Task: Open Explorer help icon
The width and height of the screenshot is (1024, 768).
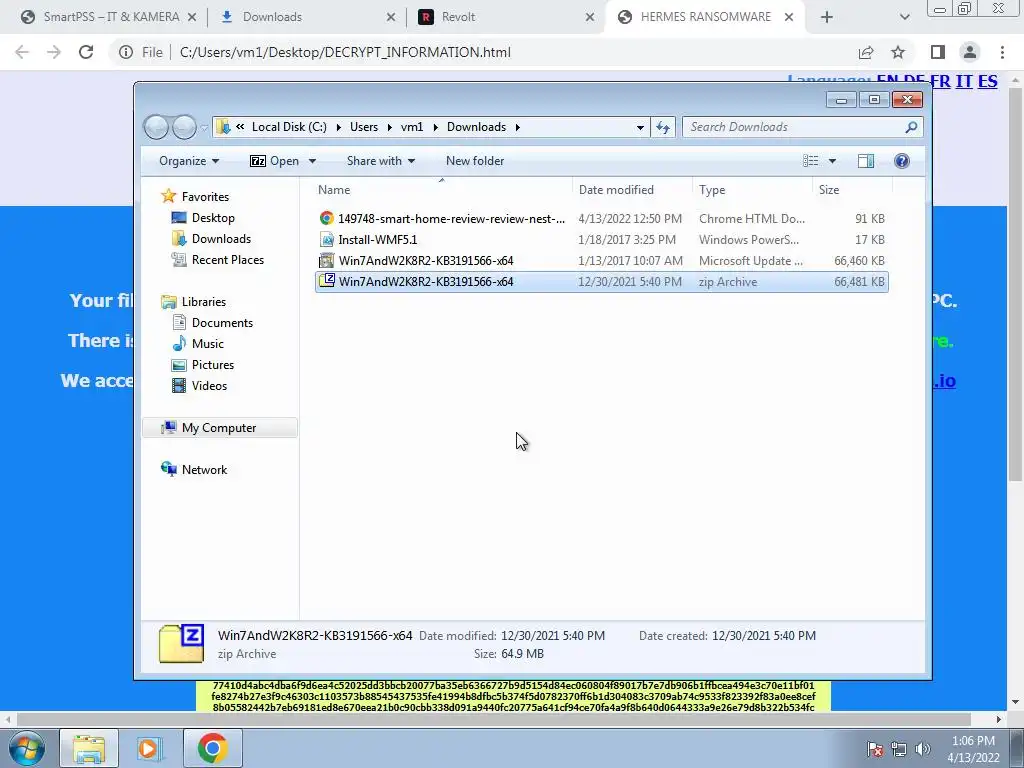Action: coord(902,161)
